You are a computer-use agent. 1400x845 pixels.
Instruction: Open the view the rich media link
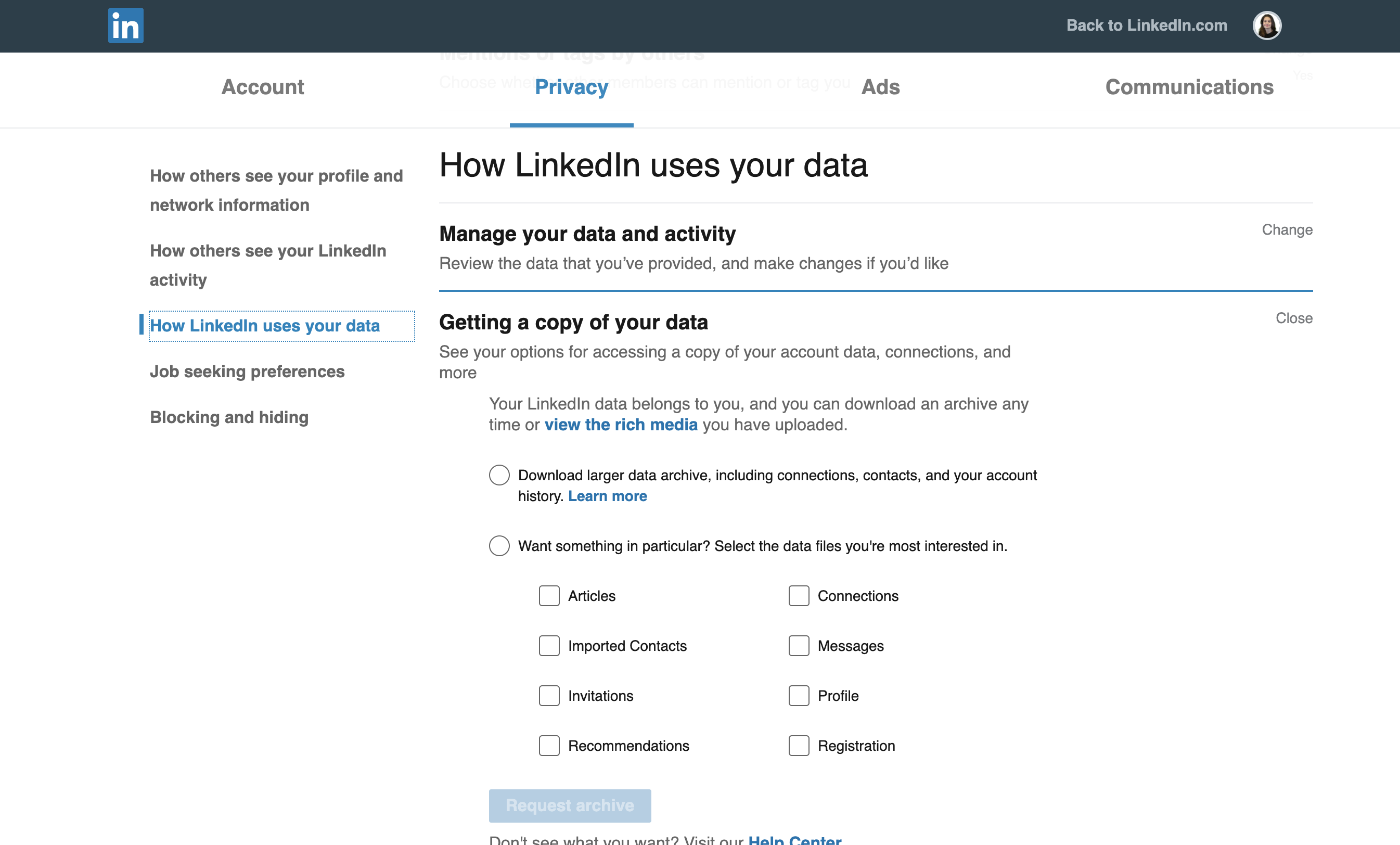click(621, 425)
